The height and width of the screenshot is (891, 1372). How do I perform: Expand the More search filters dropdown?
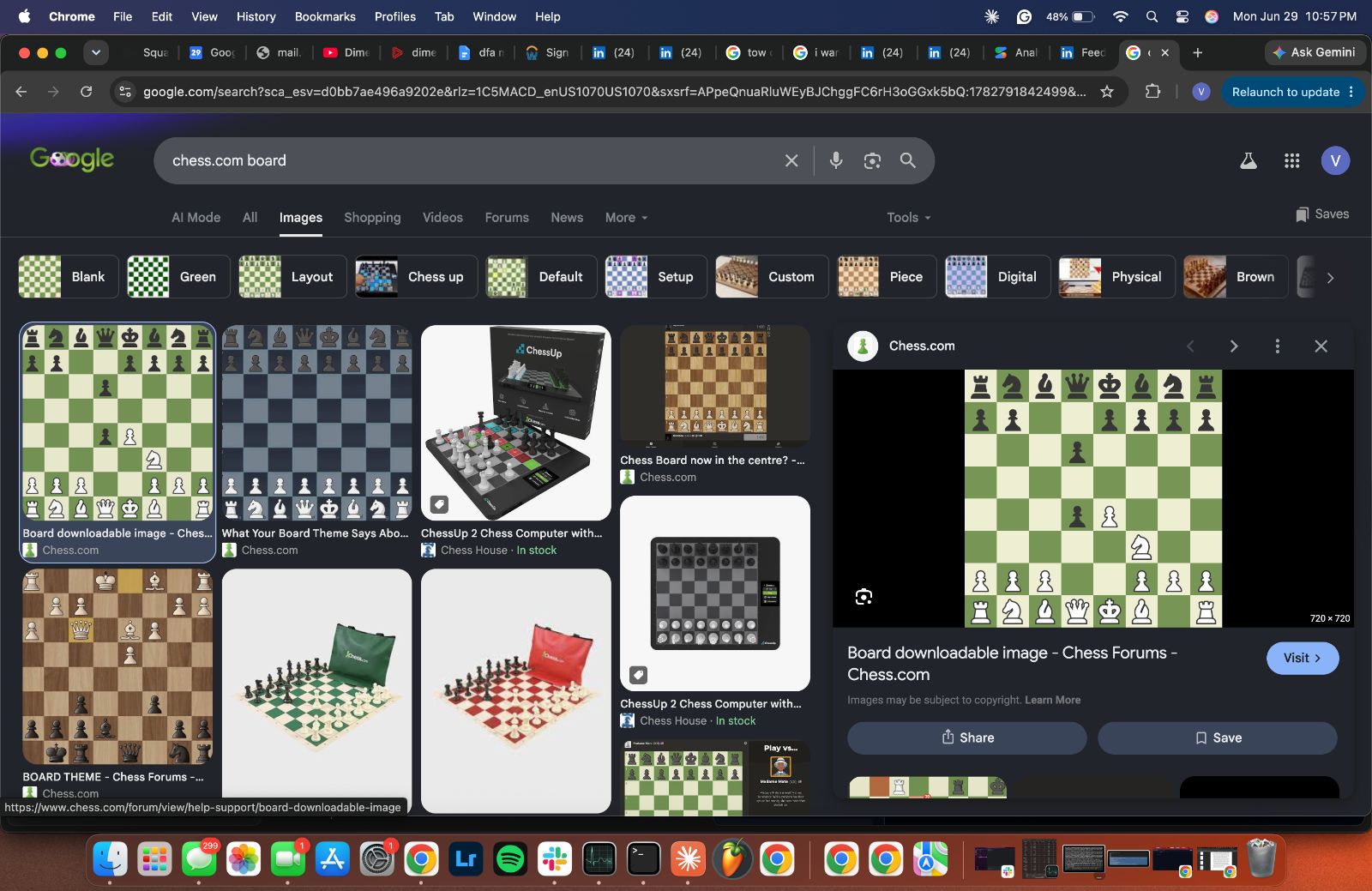(626, 218)
